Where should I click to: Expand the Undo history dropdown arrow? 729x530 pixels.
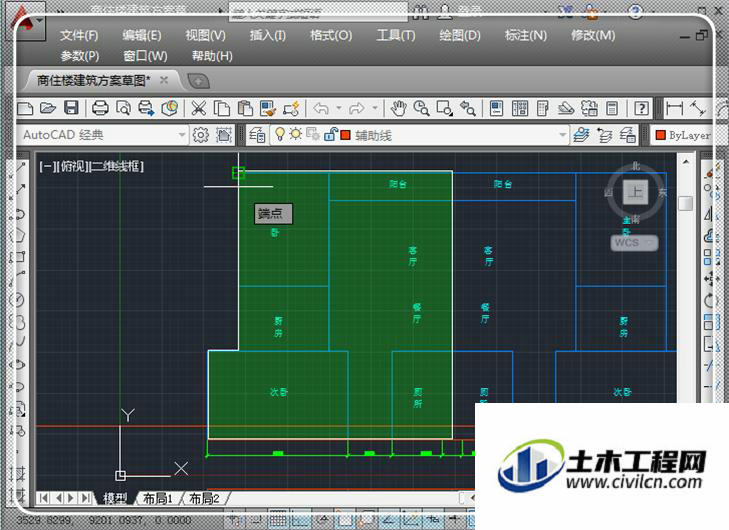[339, 109]
